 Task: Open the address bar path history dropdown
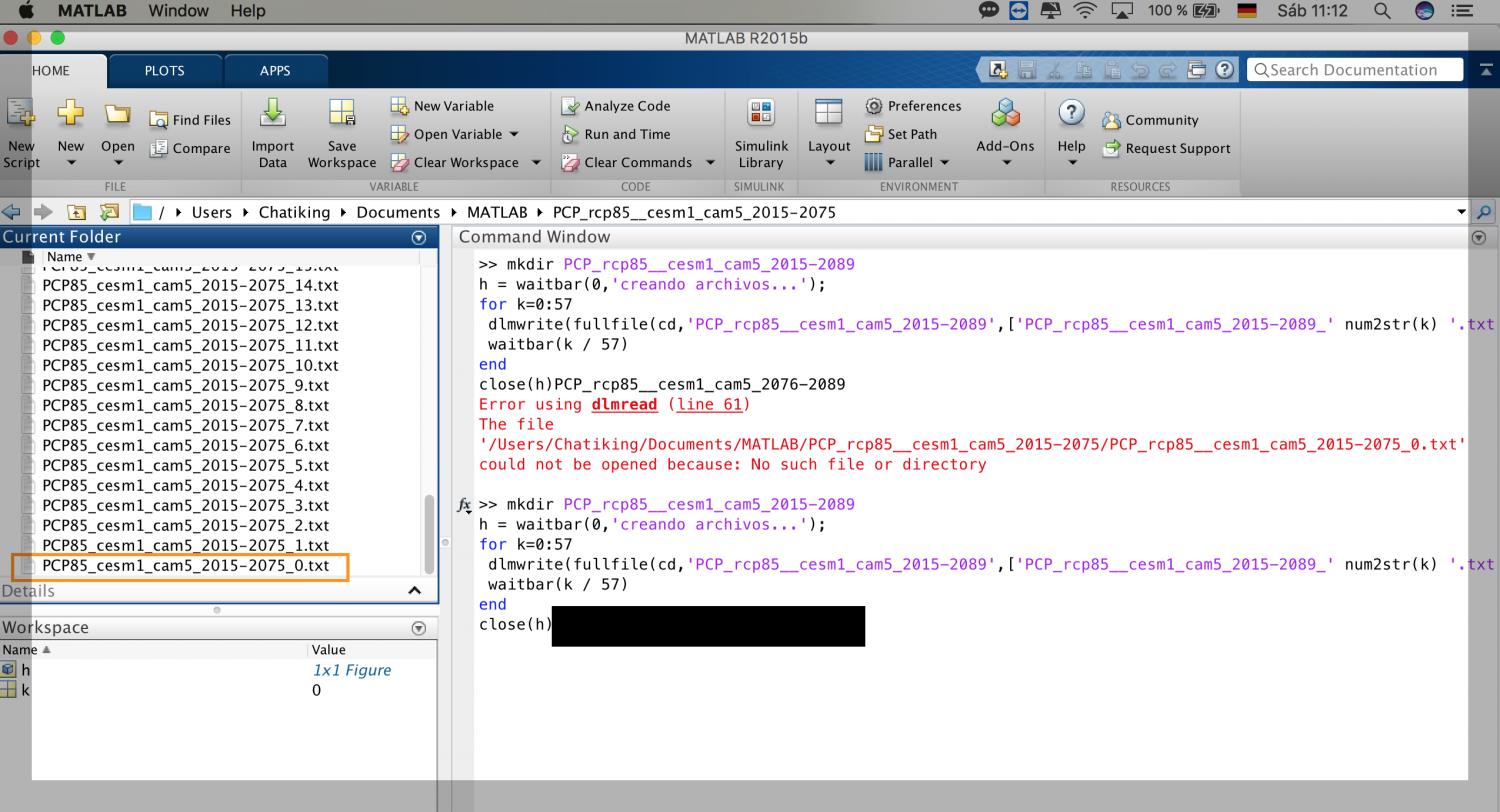click(x=1462, y=212)
